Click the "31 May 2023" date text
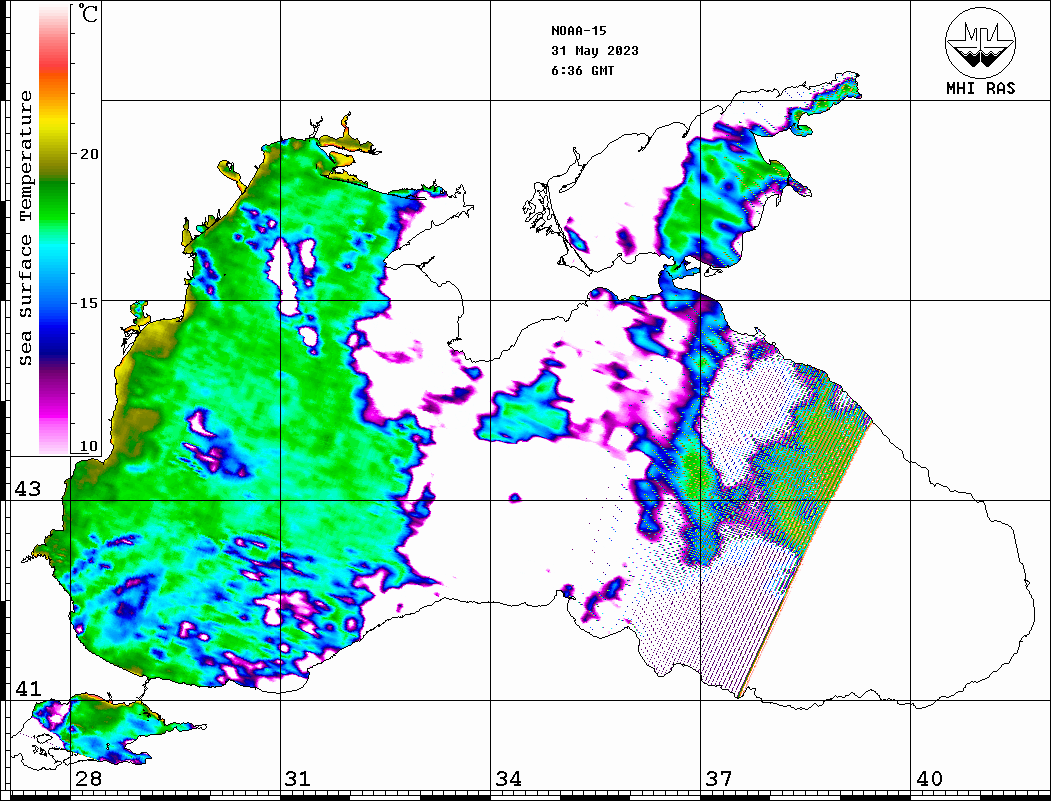The image size is (1051, 801). (595, 51)
